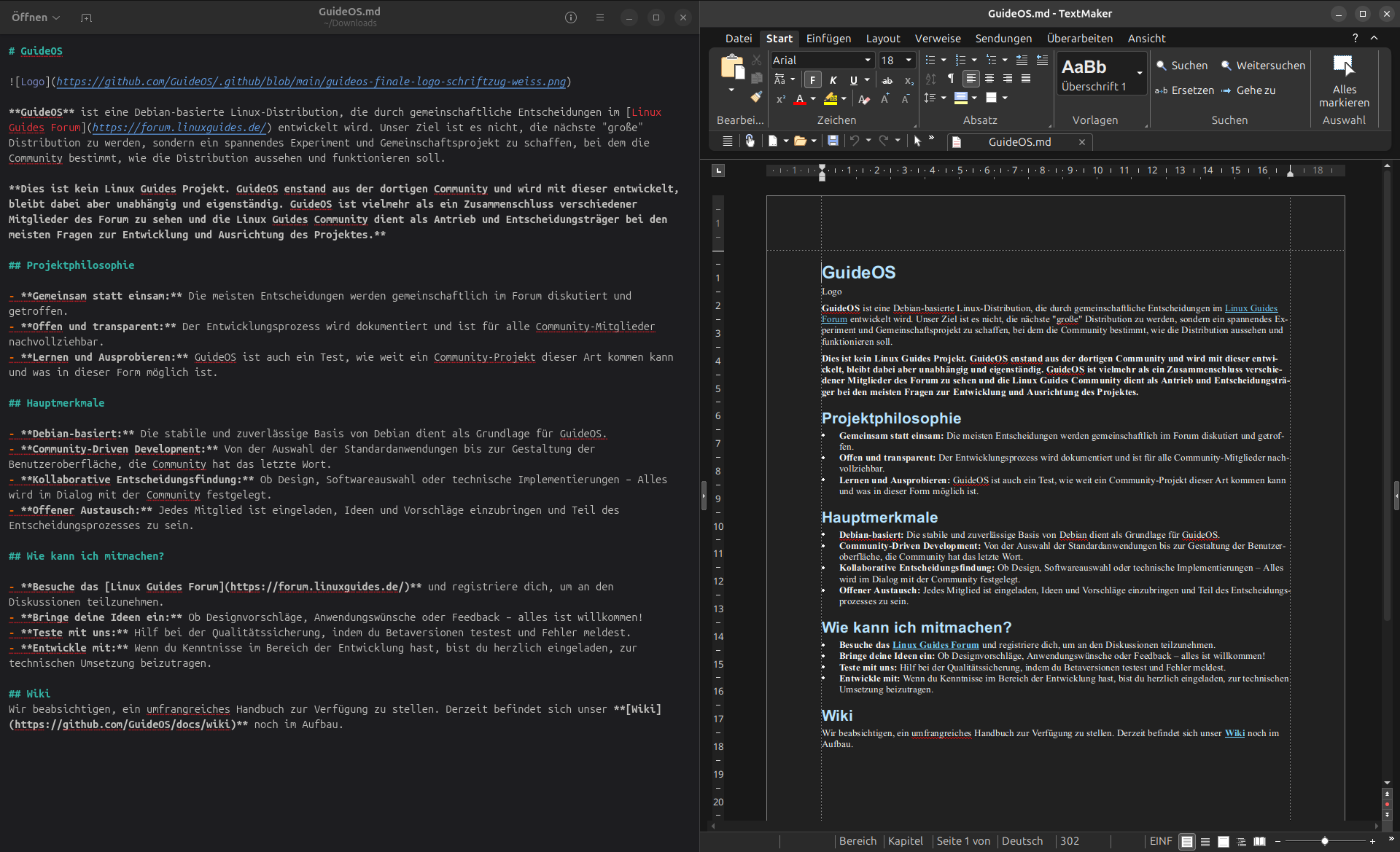Click the Undo arrow icon
The width and height of the screenshot is (1400, 852).
pos(855,141)
